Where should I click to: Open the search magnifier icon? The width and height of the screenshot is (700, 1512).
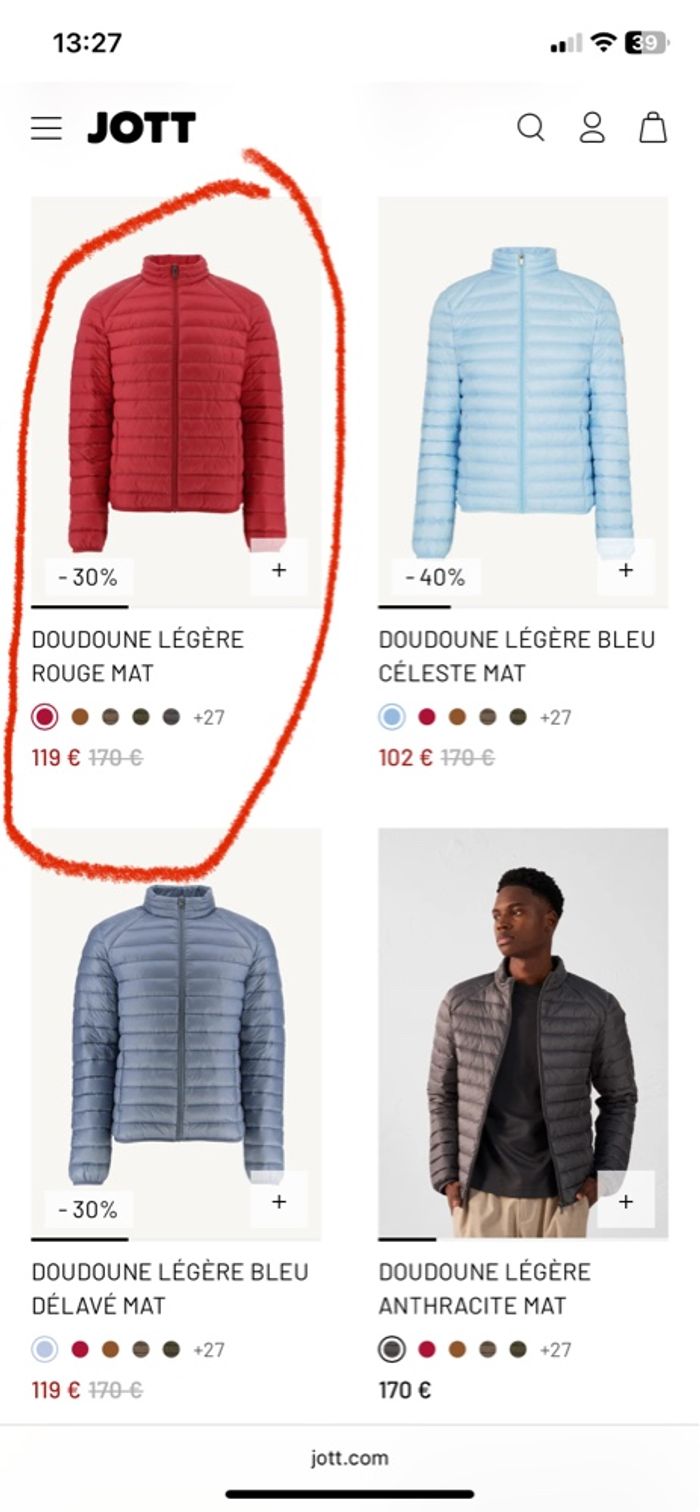click(531, 128)
